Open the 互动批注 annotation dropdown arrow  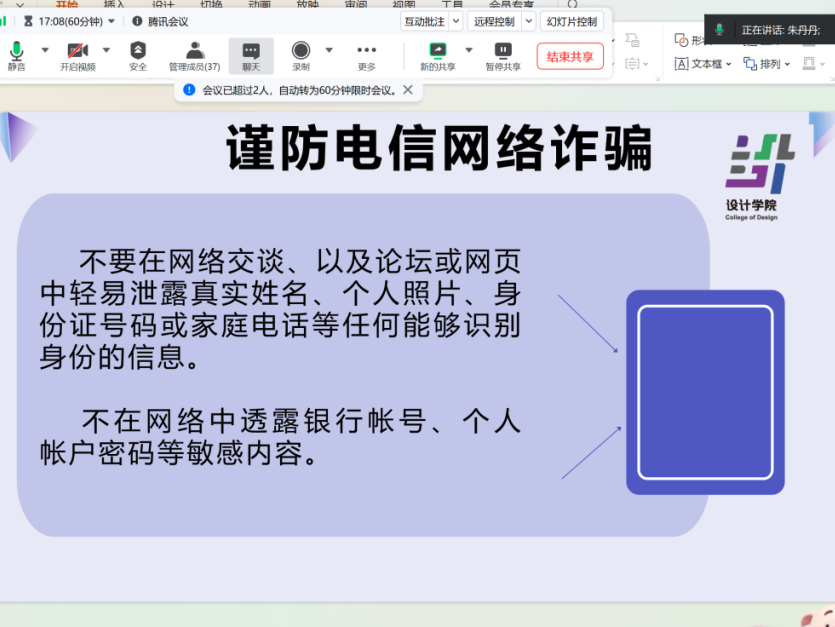point(456,21)
